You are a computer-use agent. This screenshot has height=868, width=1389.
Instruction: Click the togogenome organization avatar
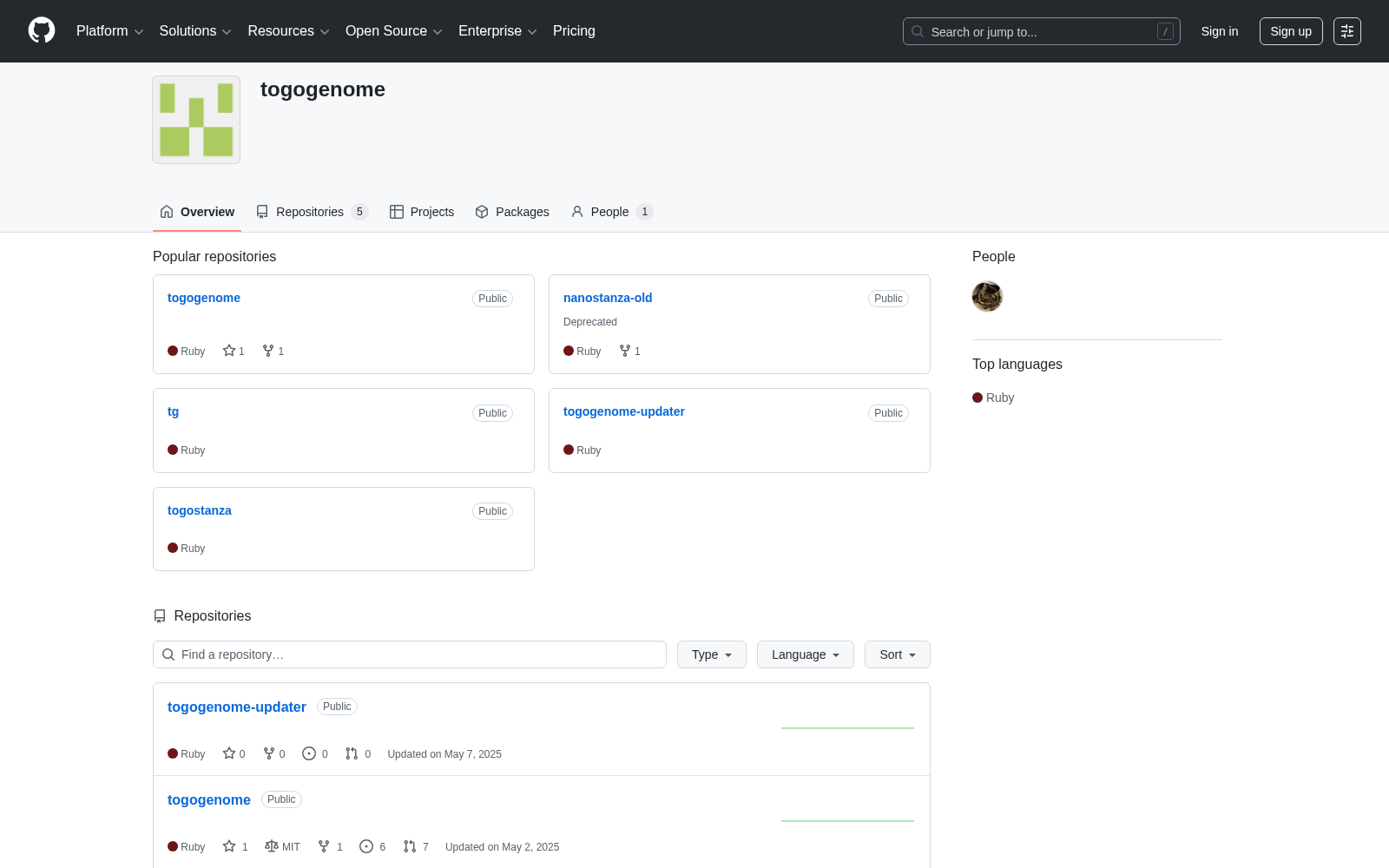(x=196, y=120)
